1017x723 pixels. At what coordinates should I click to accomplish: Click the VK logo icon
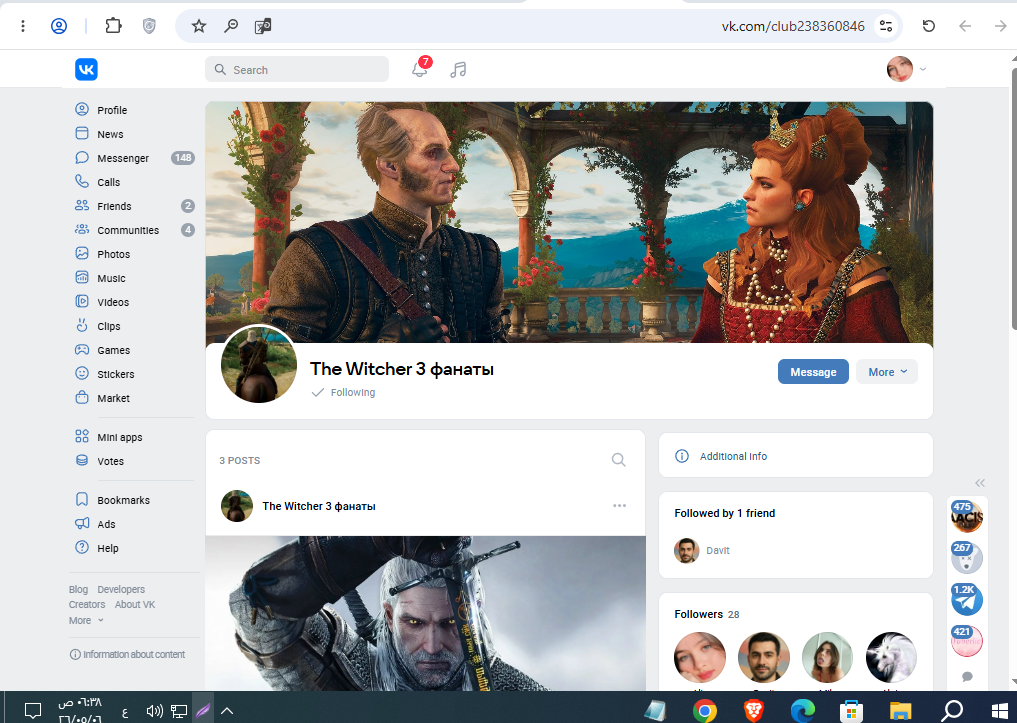click(86, 69)
